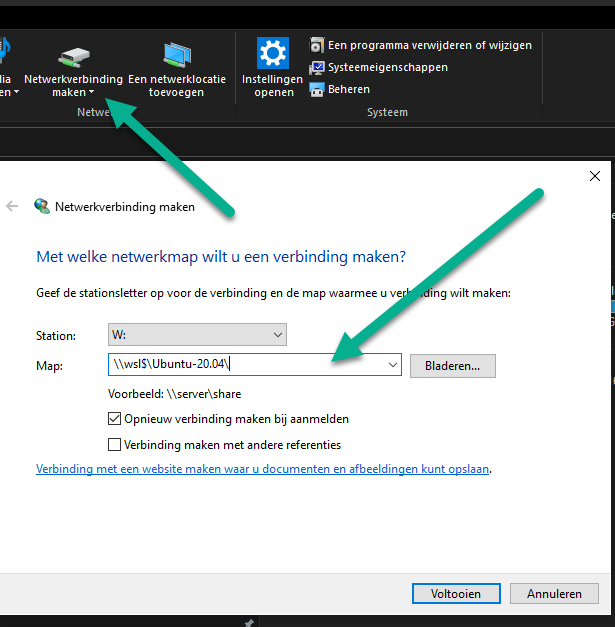The height and width of the screenshot is (627, 615).
Task: Disable Opnieuw verbinding maken bij aanmelden
Action: coord(114,419)
